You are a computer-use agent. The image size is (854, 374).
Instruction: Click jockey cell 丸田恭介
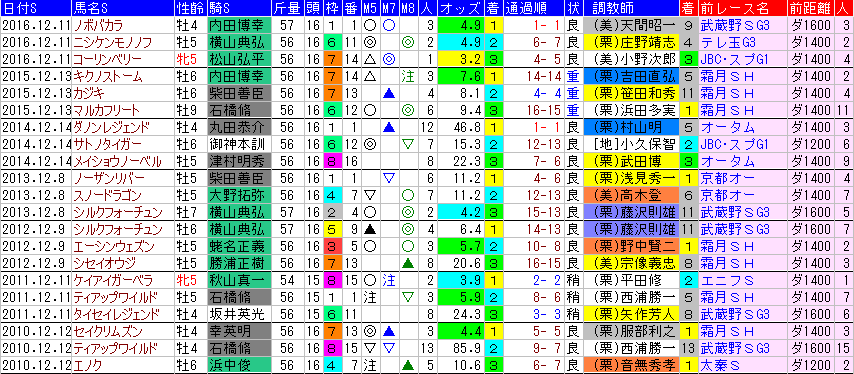(239, 127)
